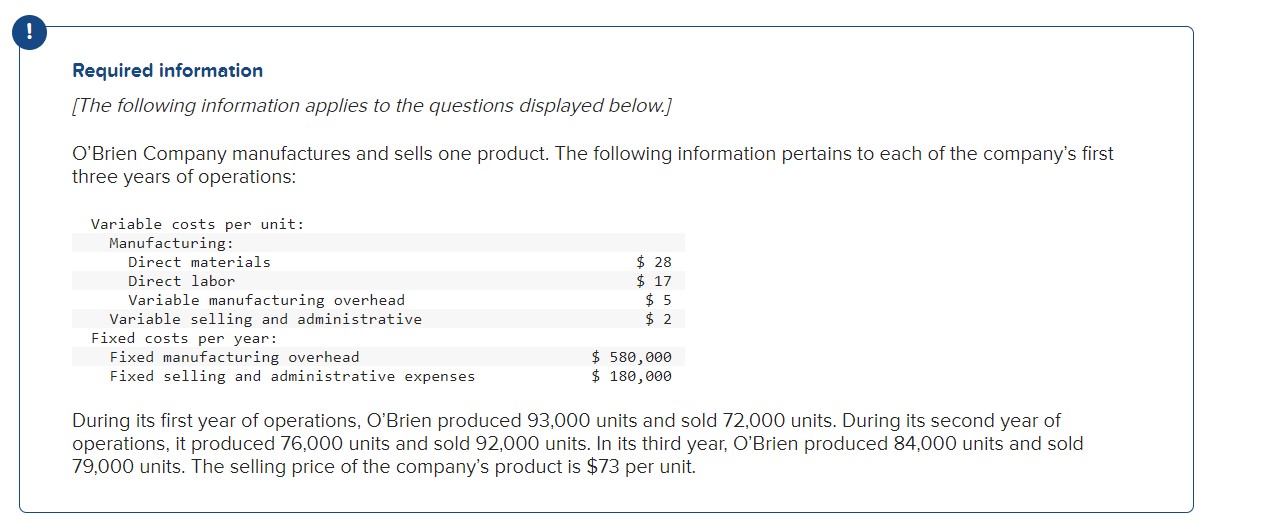Select the $ 5 variable overhead value
This screenshot has height=532, width=1277.
click(658, 300)
